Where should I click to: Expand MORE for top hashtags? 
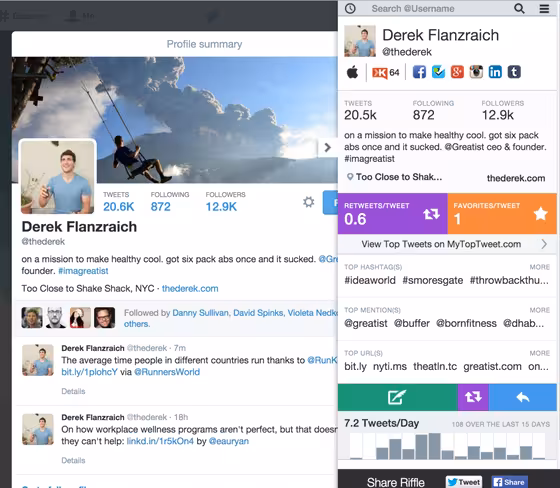(540, 267)
